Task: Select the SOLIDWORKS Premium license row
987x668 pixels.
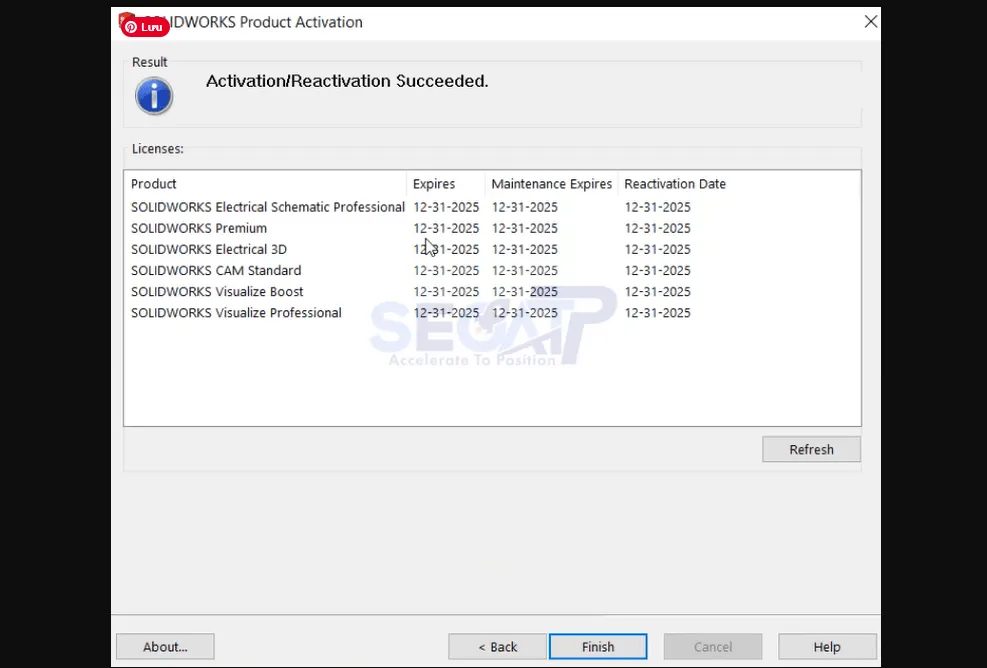Action: [x=199, y=228]
